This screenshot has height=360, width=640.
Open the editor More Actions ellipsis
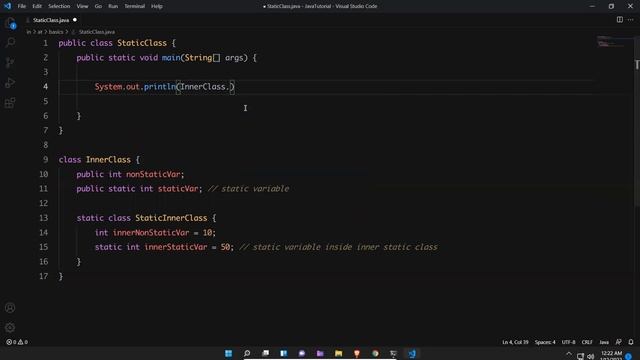[631, 20]
